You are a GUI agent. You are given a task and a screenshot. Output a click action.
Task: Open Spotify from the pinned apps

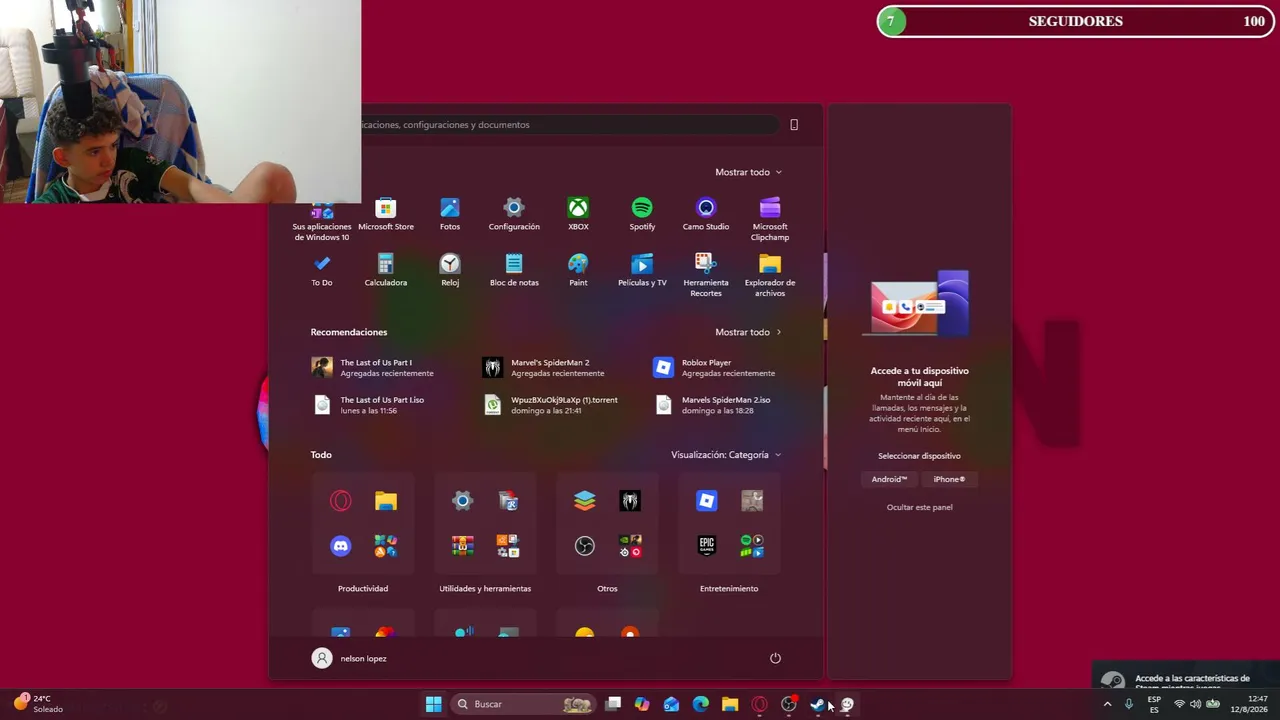pyautogui.click(x=642, y=215)
